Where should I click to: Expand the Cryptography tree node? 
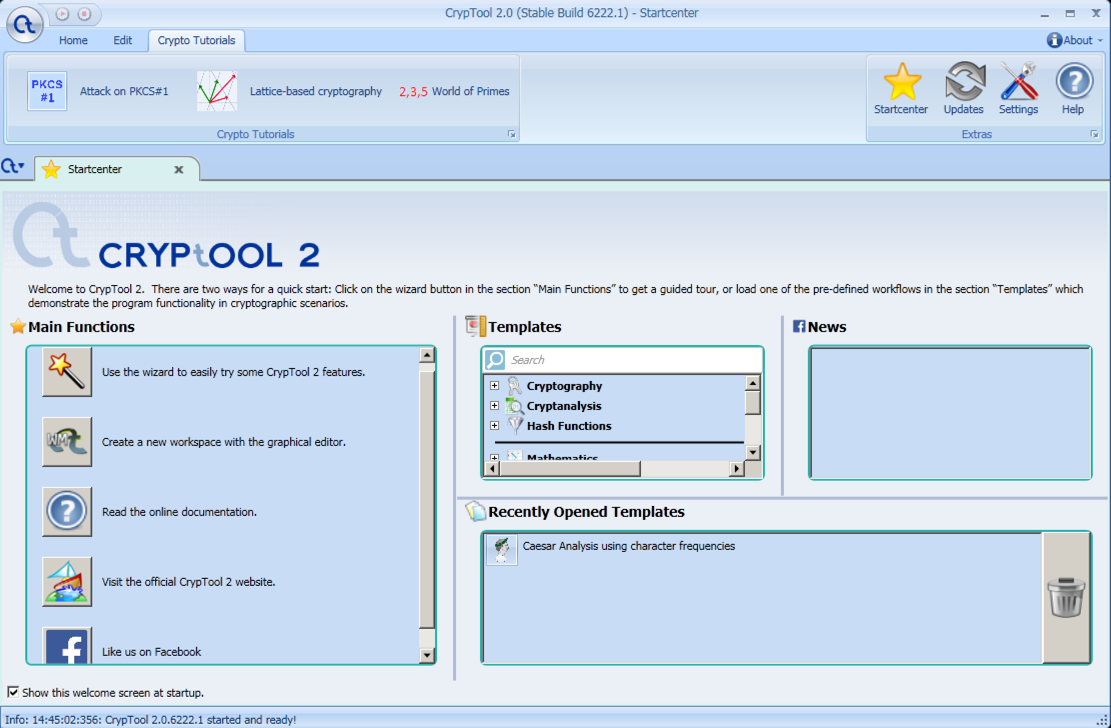495,386
